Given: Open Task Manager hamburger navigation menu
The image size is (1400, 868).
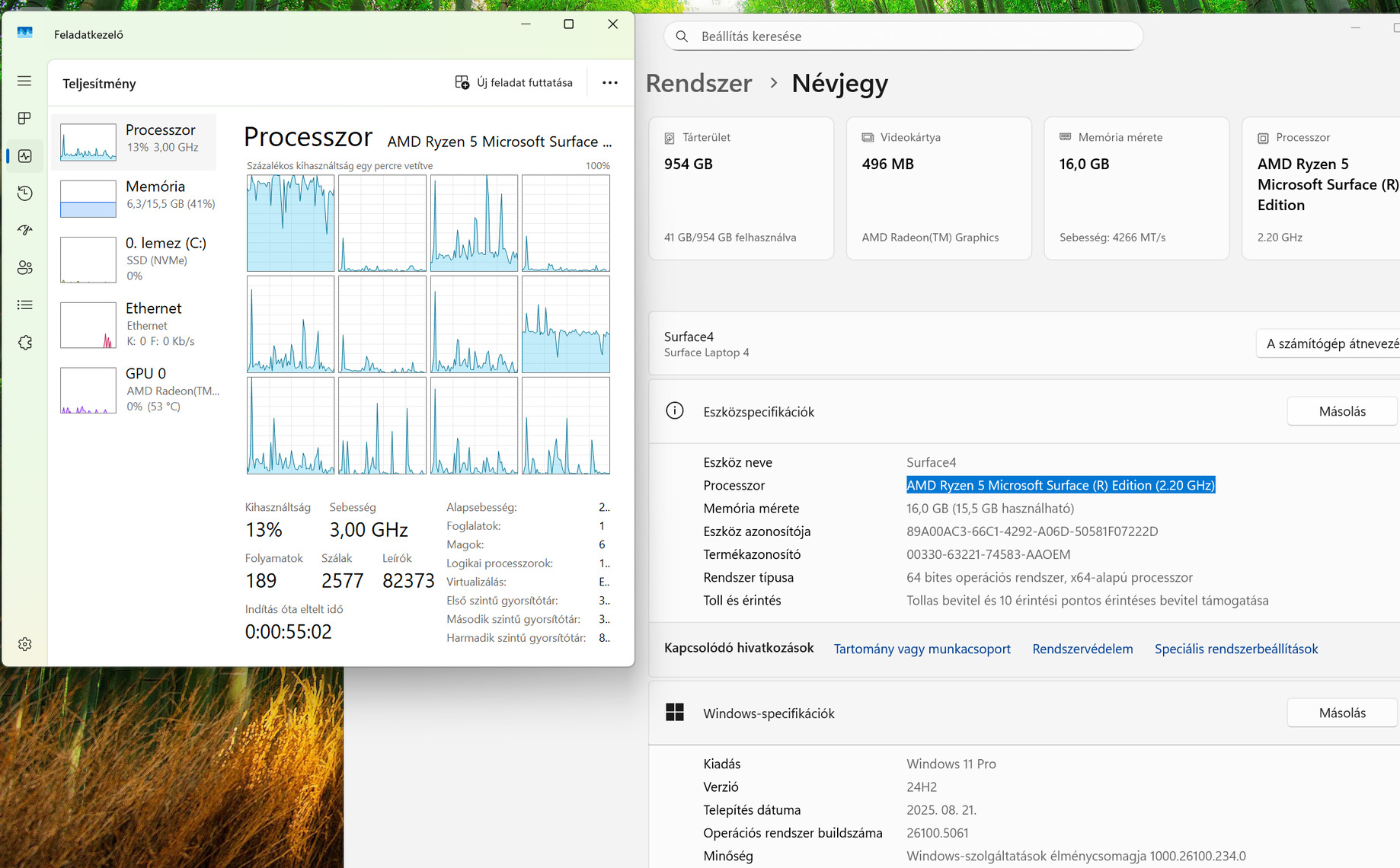Looking at the screenshot, I should tap(24, 81).
